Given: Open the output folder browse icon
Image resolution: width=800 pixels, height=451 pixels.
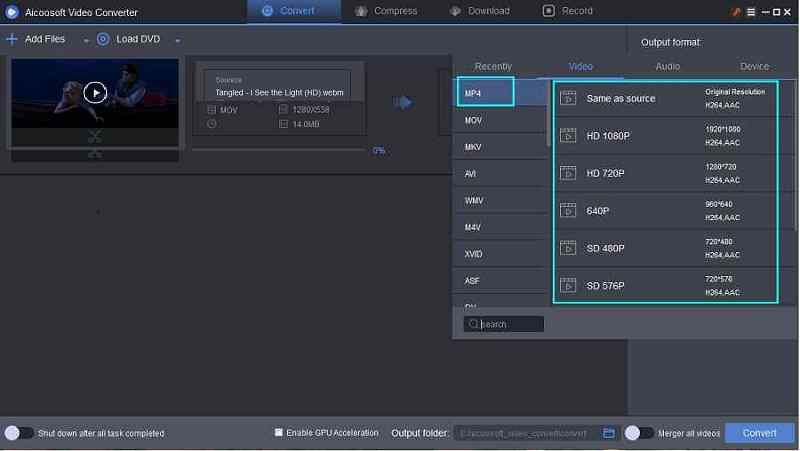Looking at the screenshot, I should [609, 433].
